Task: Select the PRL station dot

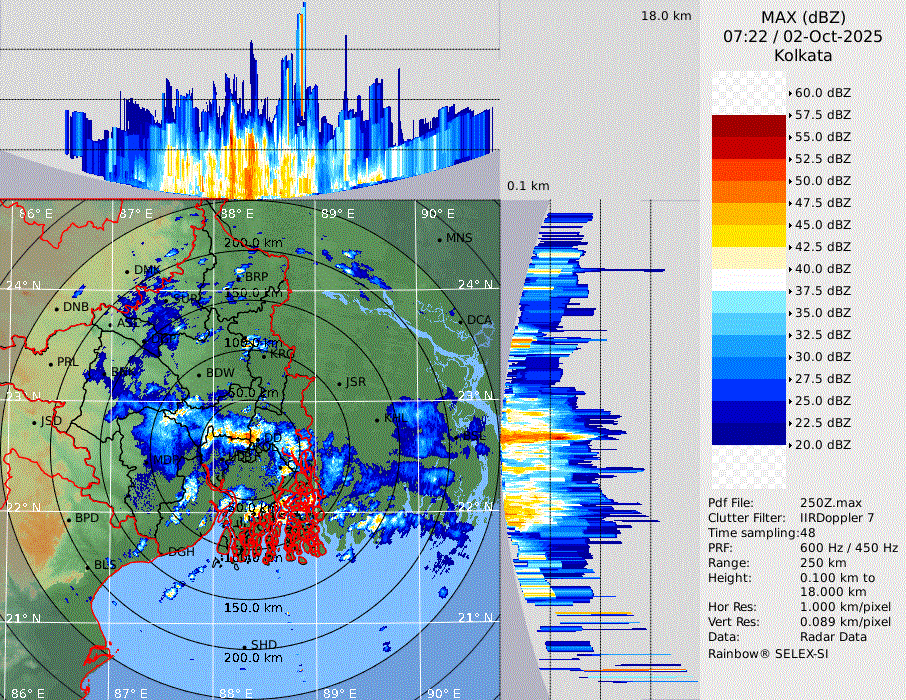Action: click(x=51, y=363)
